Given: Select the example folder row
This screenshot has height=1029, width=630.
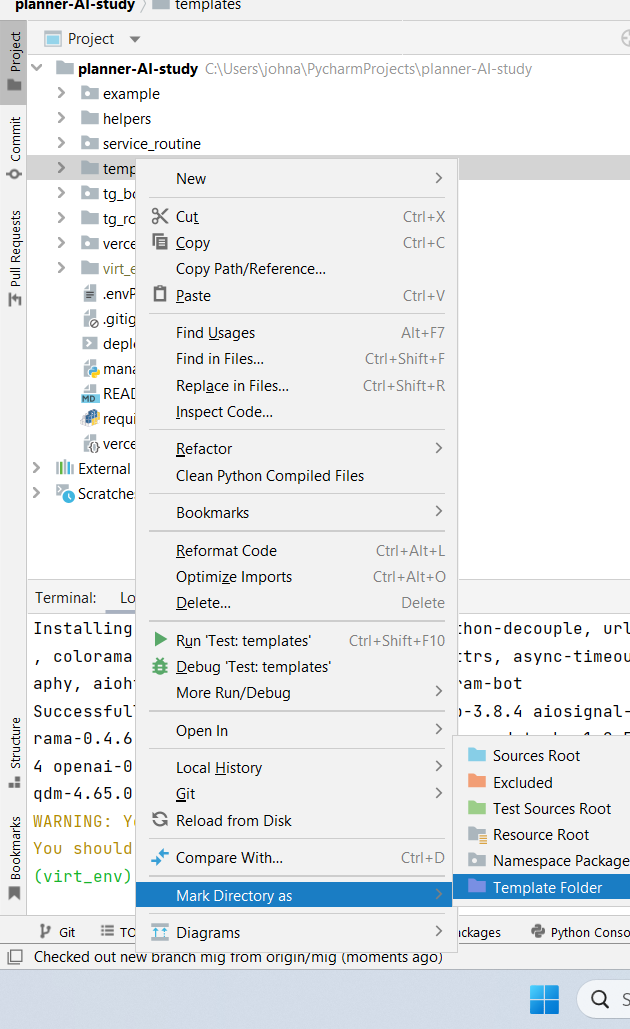Looking at the screenshot, I should point(328,93).
